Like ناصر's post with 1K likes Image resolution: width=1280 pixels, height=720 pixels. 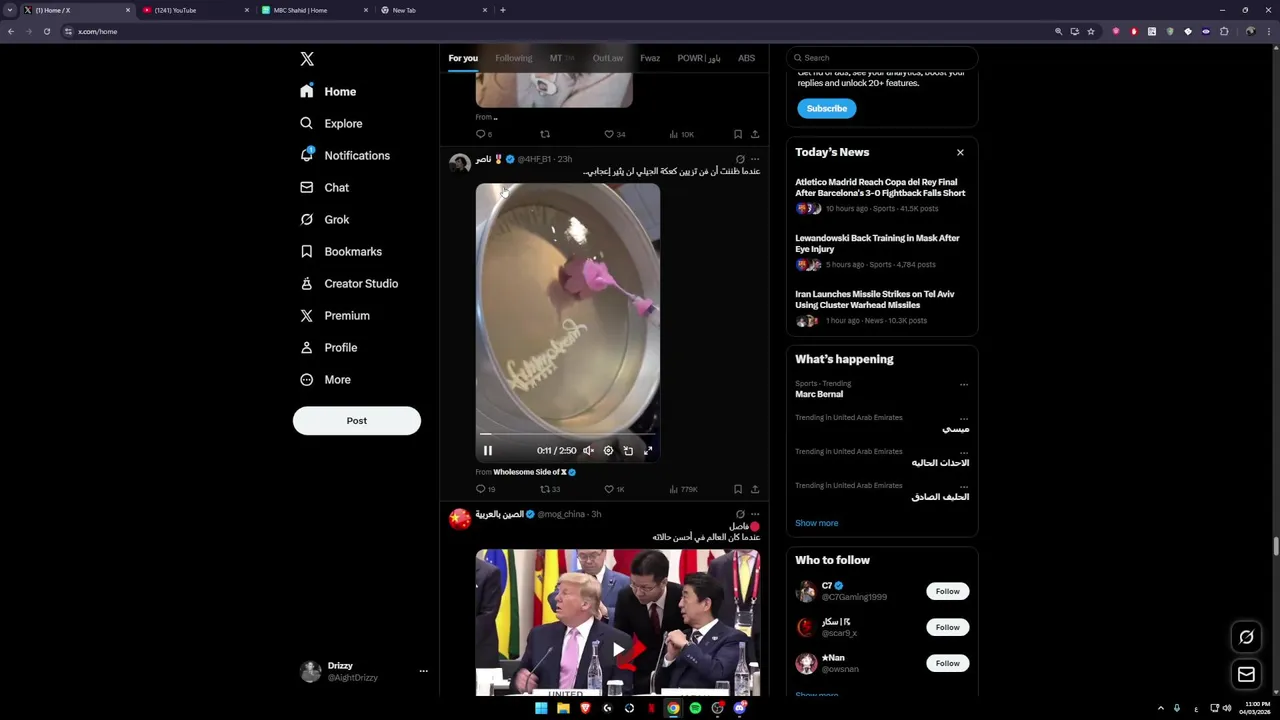pos(614,489)
